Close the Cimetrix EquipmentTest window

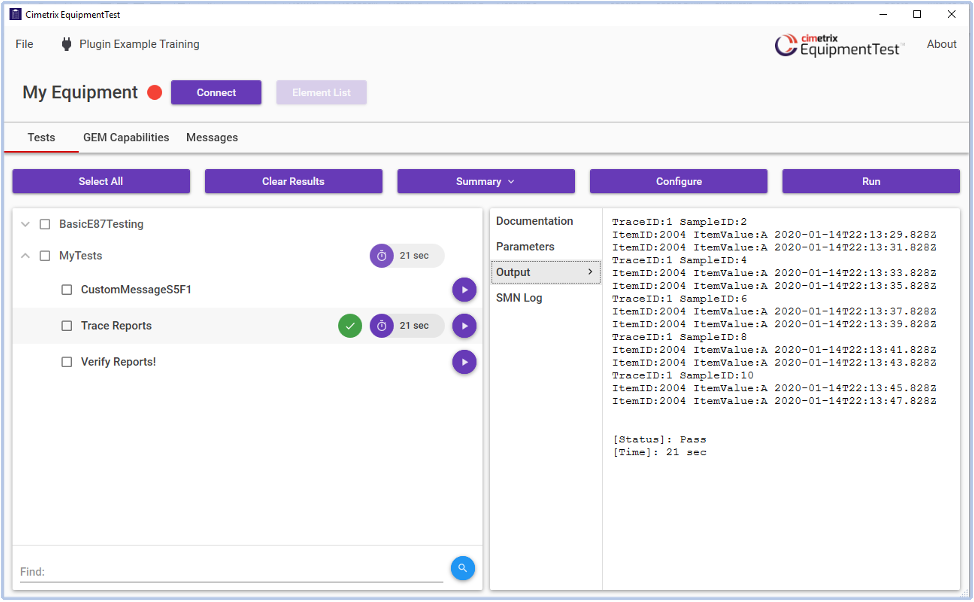pos(951,14)
